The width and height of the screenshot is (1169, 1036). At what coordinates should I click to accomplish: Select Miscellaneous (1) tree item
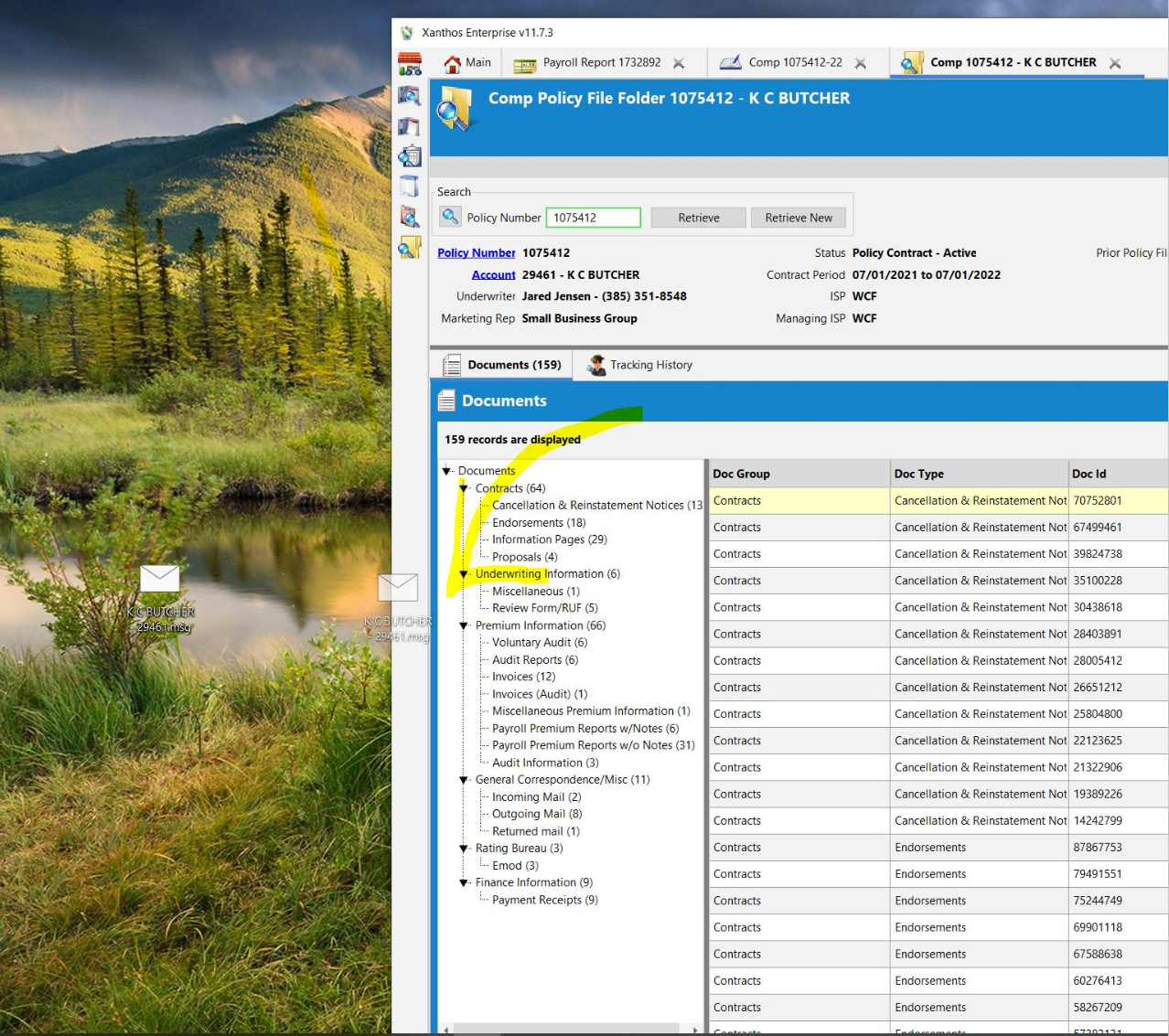pyautogui.click(x=536, y=592)
